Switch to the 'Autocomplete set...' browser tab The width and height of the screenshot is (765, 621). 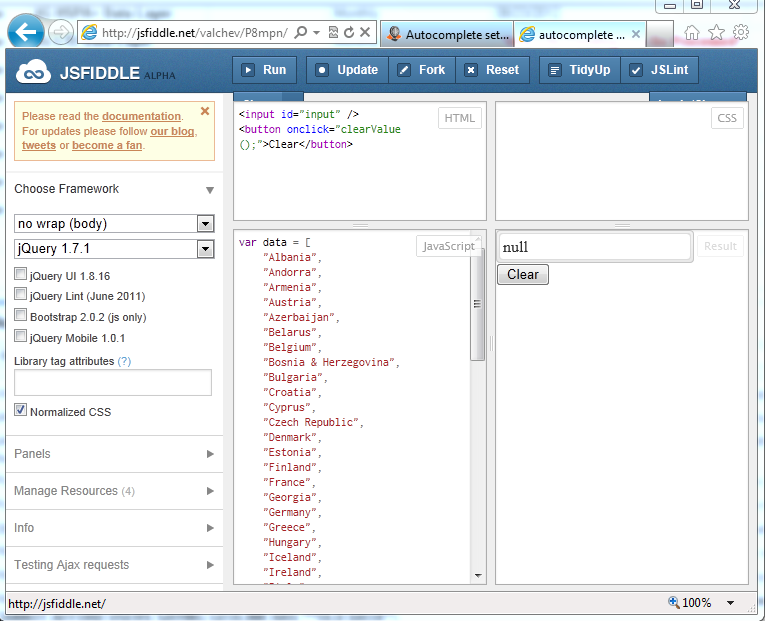446,34
